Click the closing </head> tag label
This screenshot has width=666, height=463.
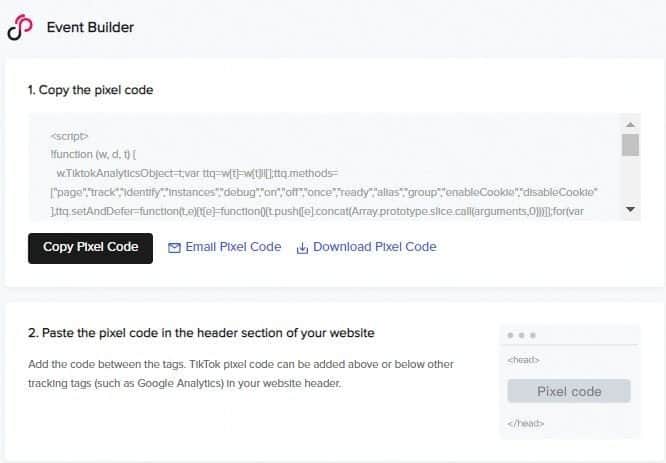tap(525, 423)
